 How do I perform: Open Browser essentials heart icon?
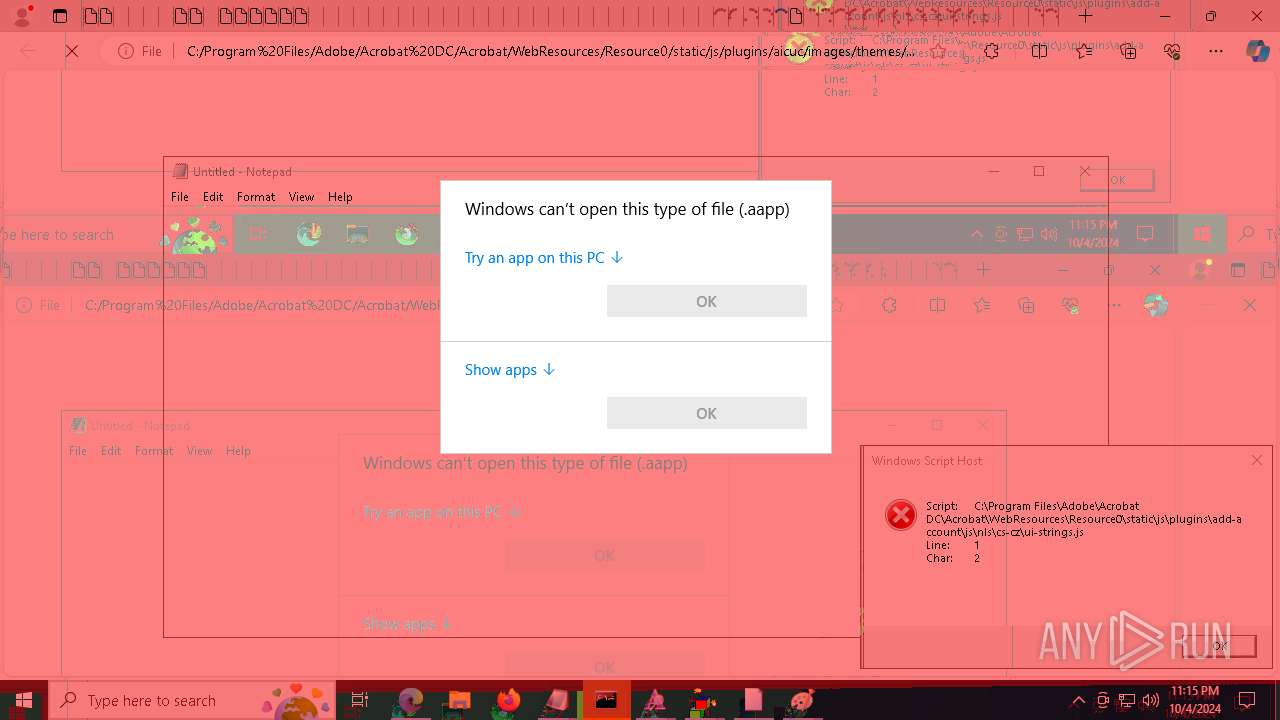pos(1172,51)
